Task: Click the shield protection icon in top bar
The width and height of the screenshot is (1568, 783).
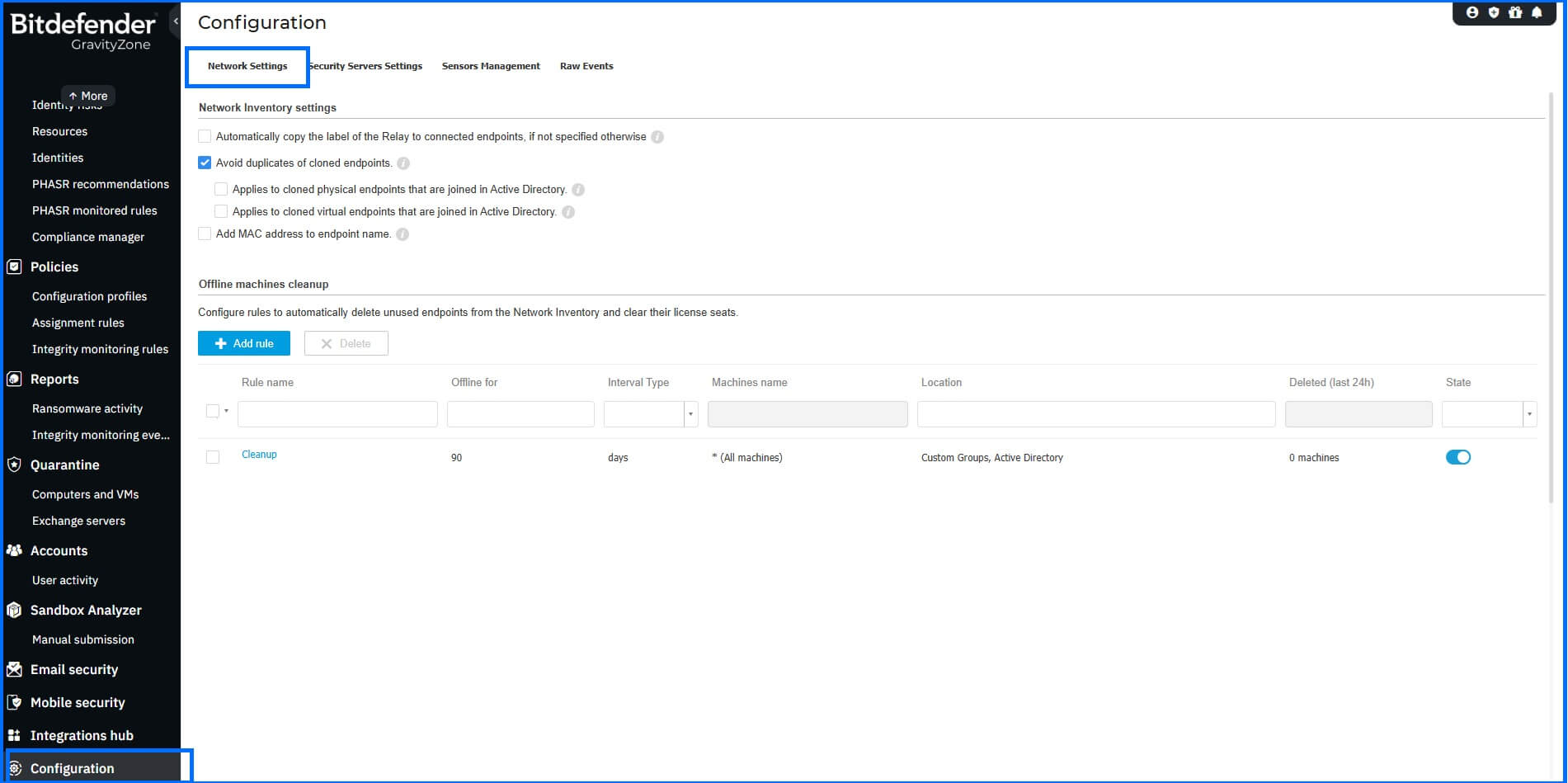Action: 1494,12
